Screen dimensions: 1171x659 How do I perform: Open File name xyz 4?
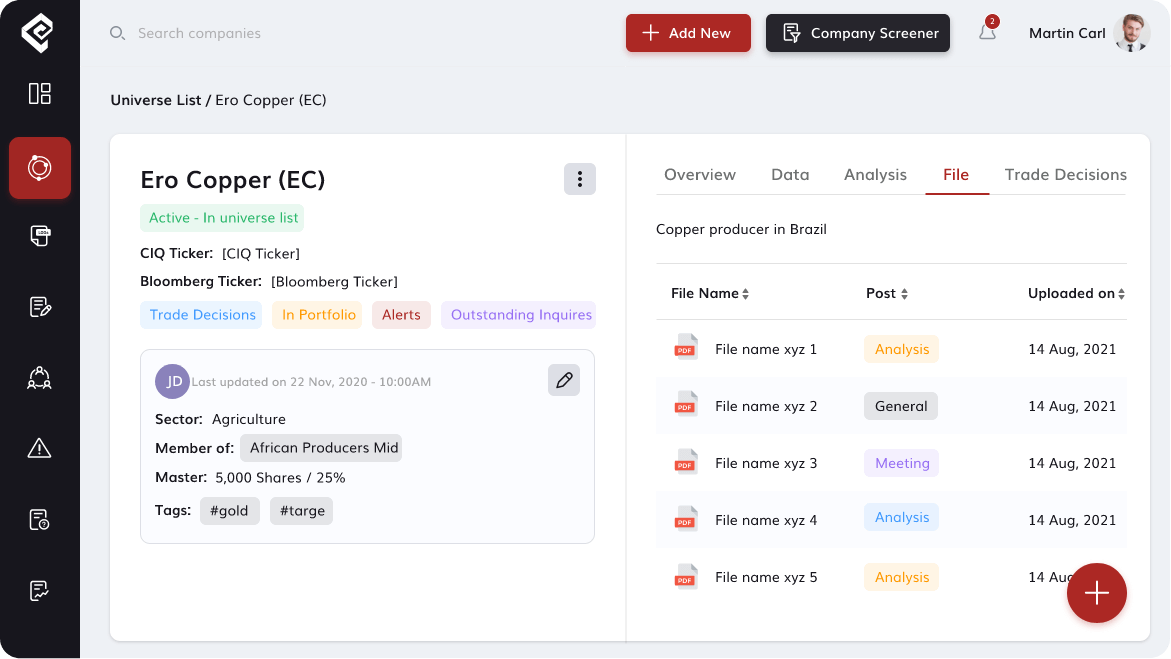point(766,520)
